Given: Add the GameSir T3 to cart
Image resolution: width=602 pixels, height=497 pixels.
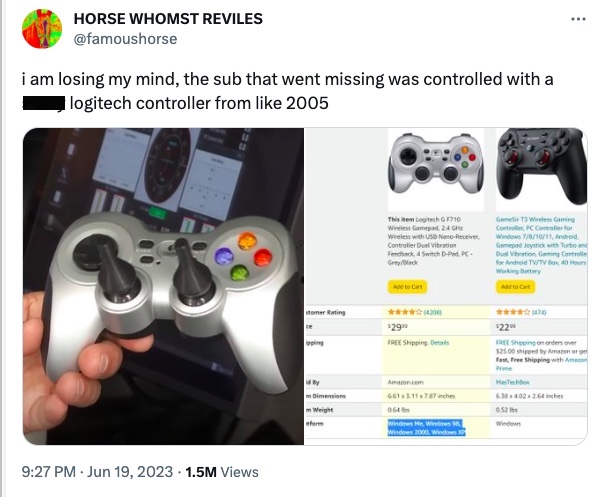Looking at the screenshot, I should coord(515,287).
